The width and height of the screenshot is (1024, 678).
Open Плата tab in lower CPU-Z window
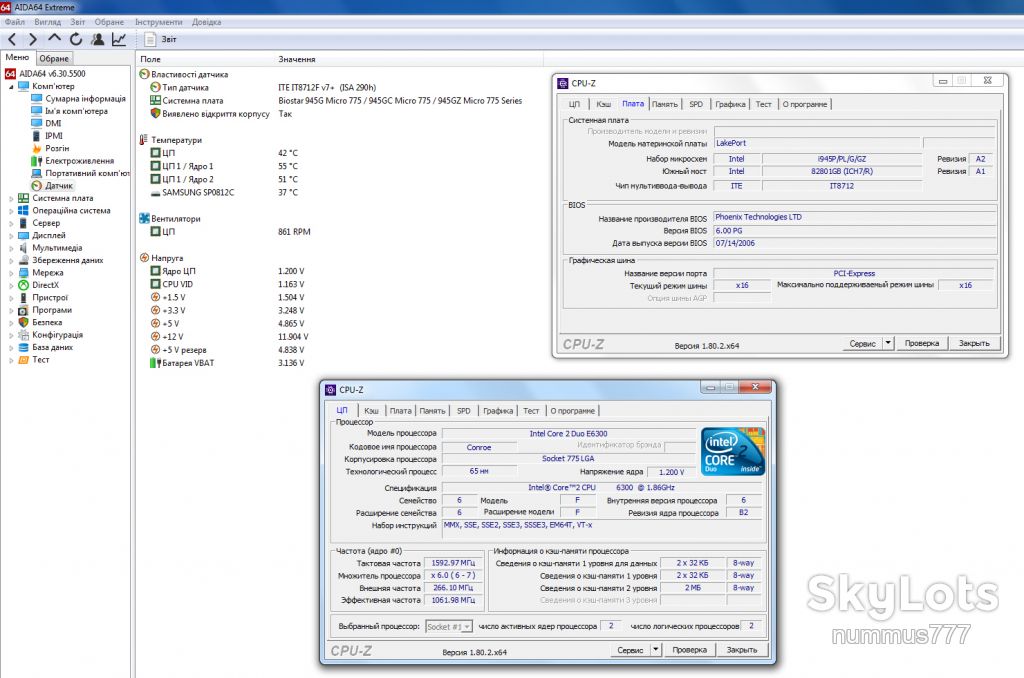pos(400,411)
